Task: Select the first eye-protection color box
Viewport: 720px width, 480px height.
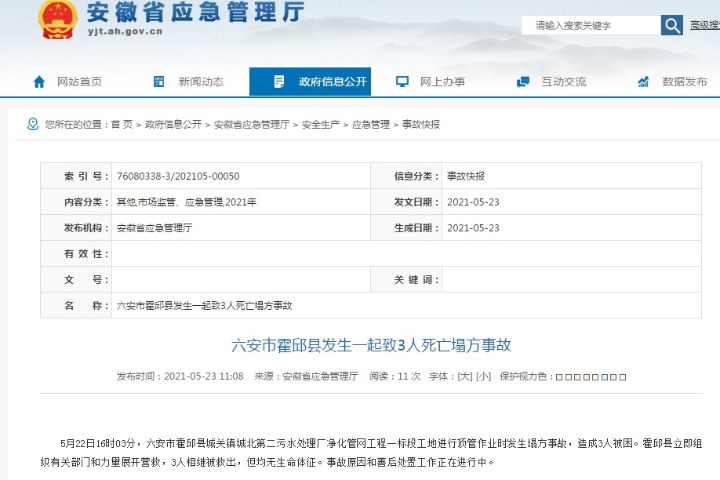Action: coord(558,377)
